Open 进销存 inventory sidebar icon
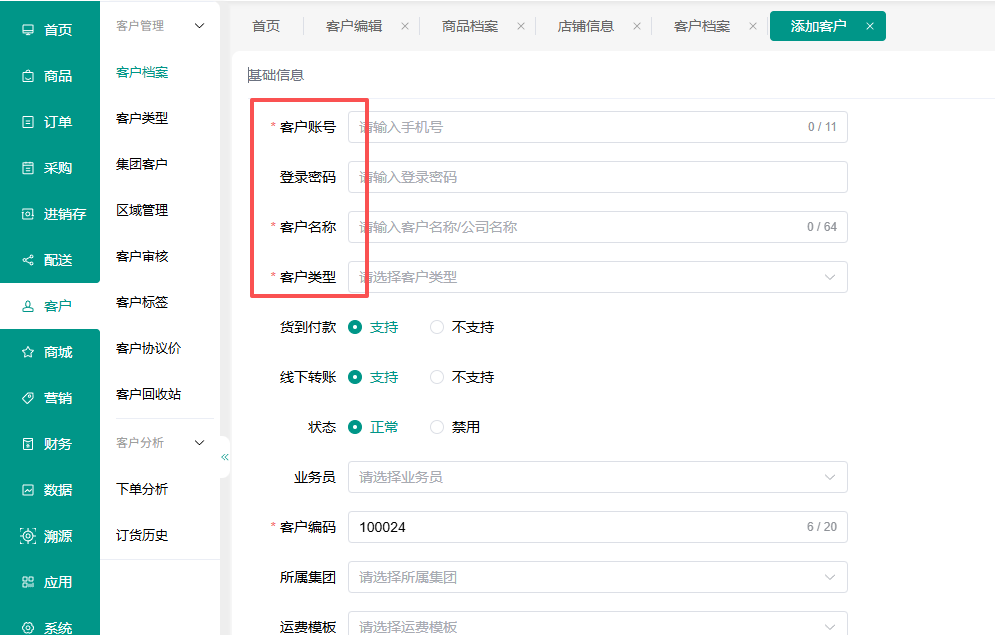Viewport: 995px width, 635px height. [28, 214]
